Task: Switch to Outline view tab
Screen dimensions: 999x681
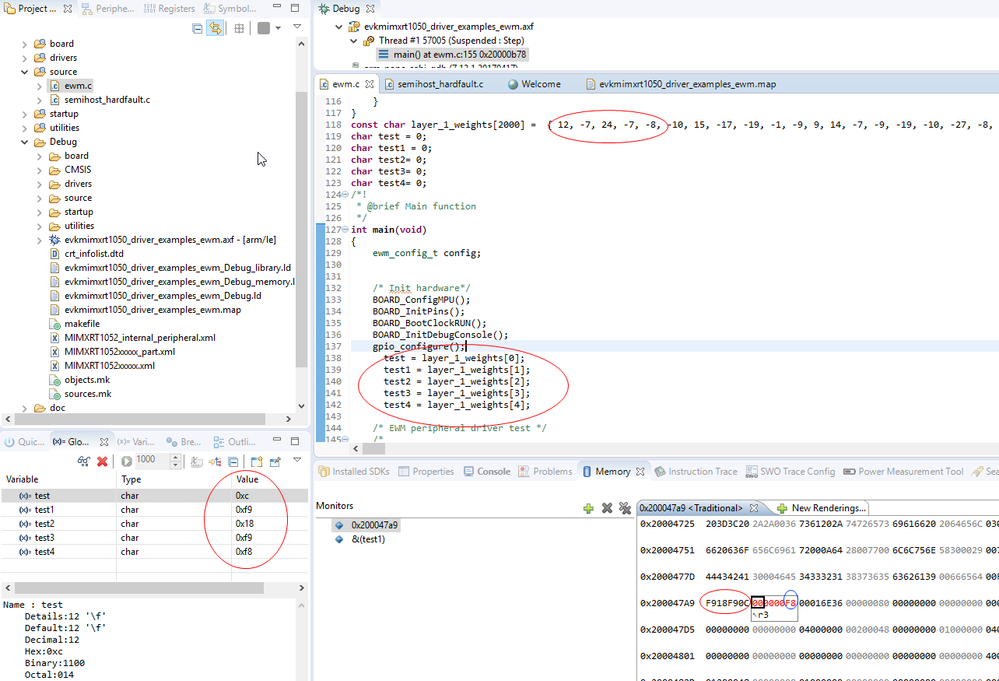Action: click(234, 441)
